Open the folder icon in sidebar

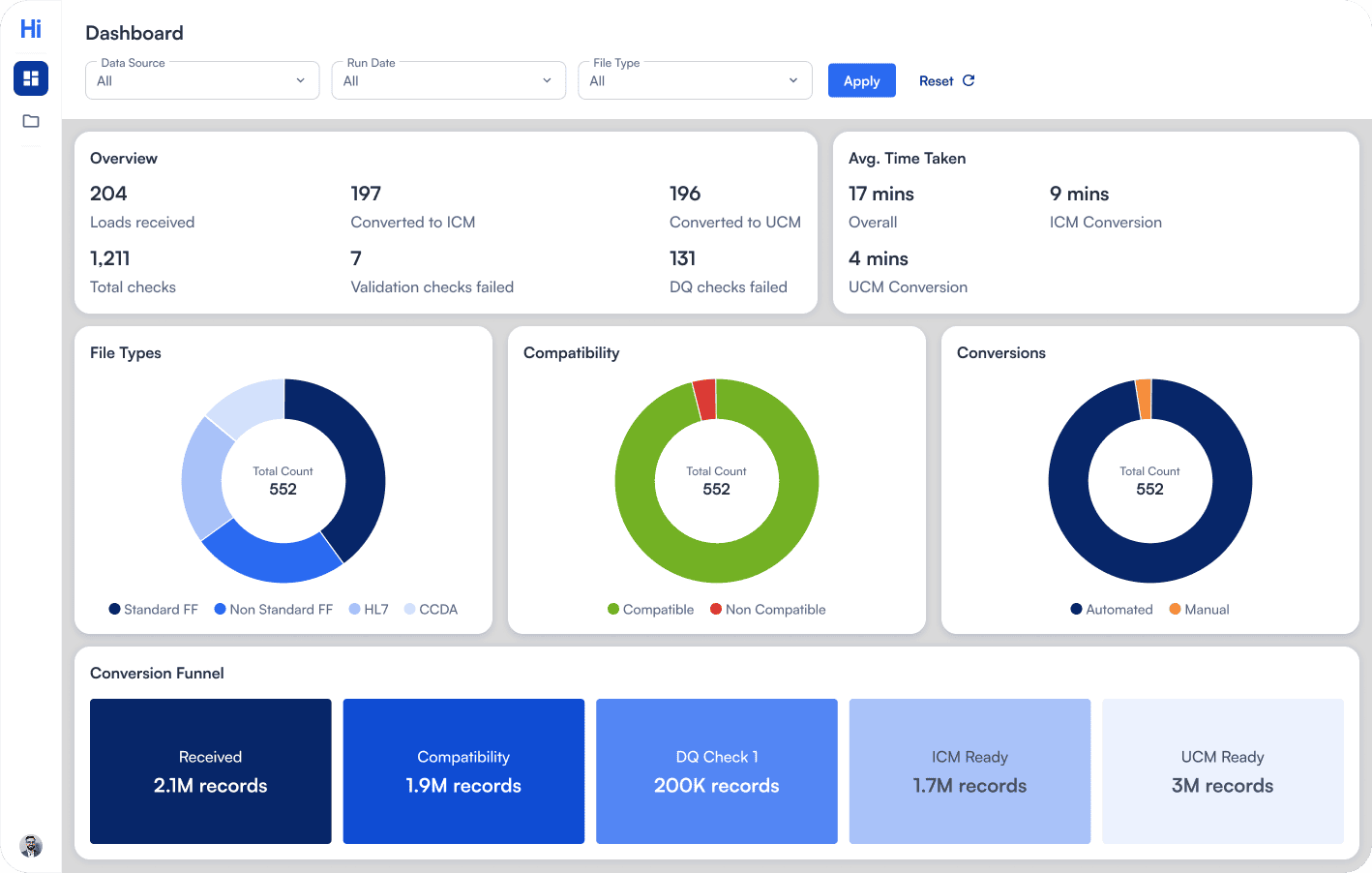click(x=31, y=121)
